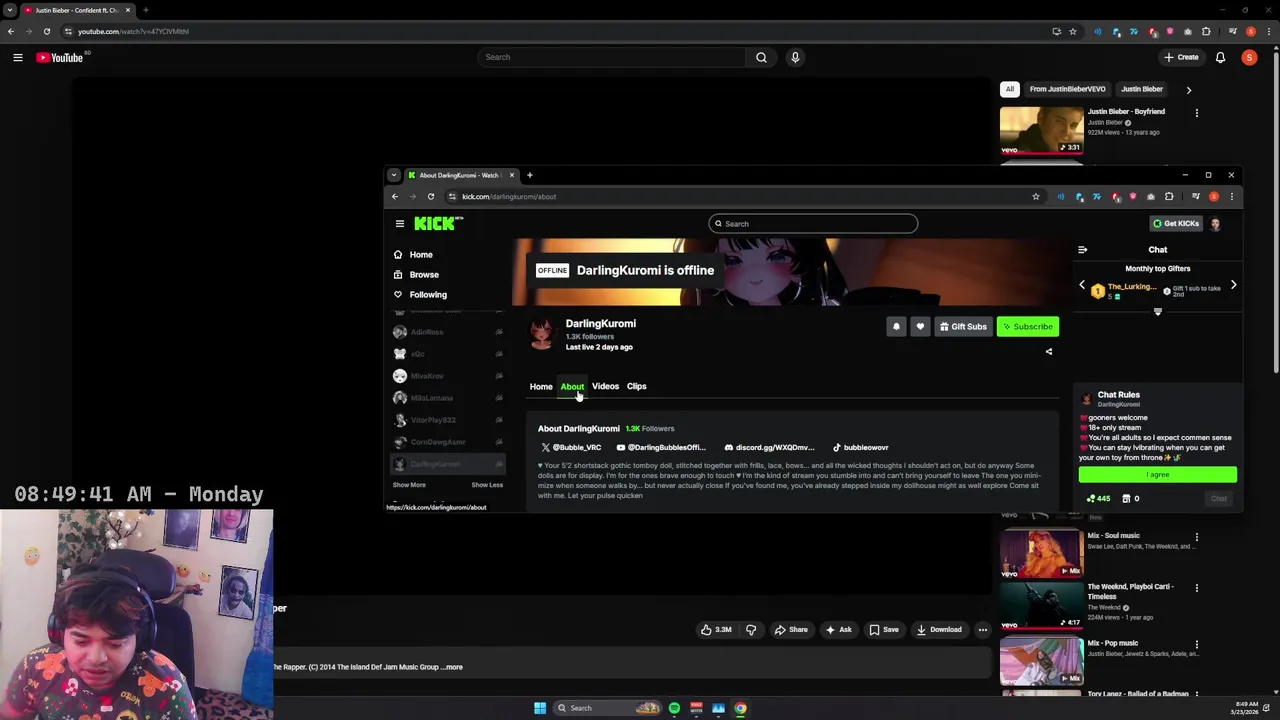Click the green Subscribe button
This screenshot has width=1280, height=720.
(x=1028, y=327)
